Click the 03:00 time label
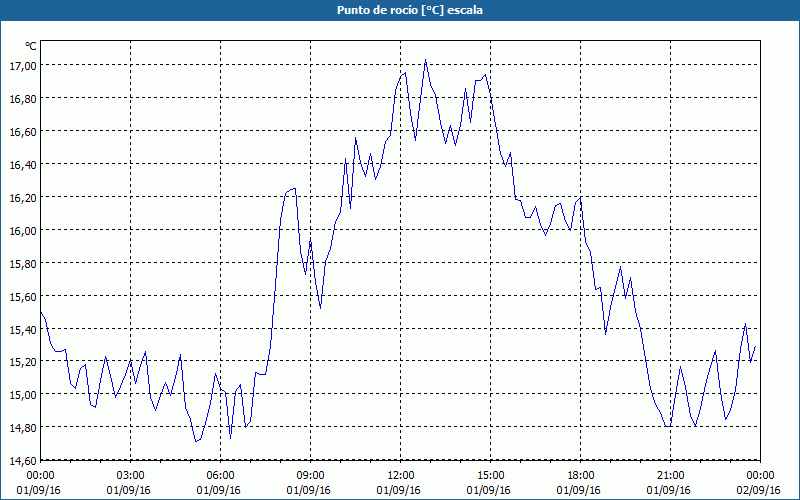 [131, 476]
